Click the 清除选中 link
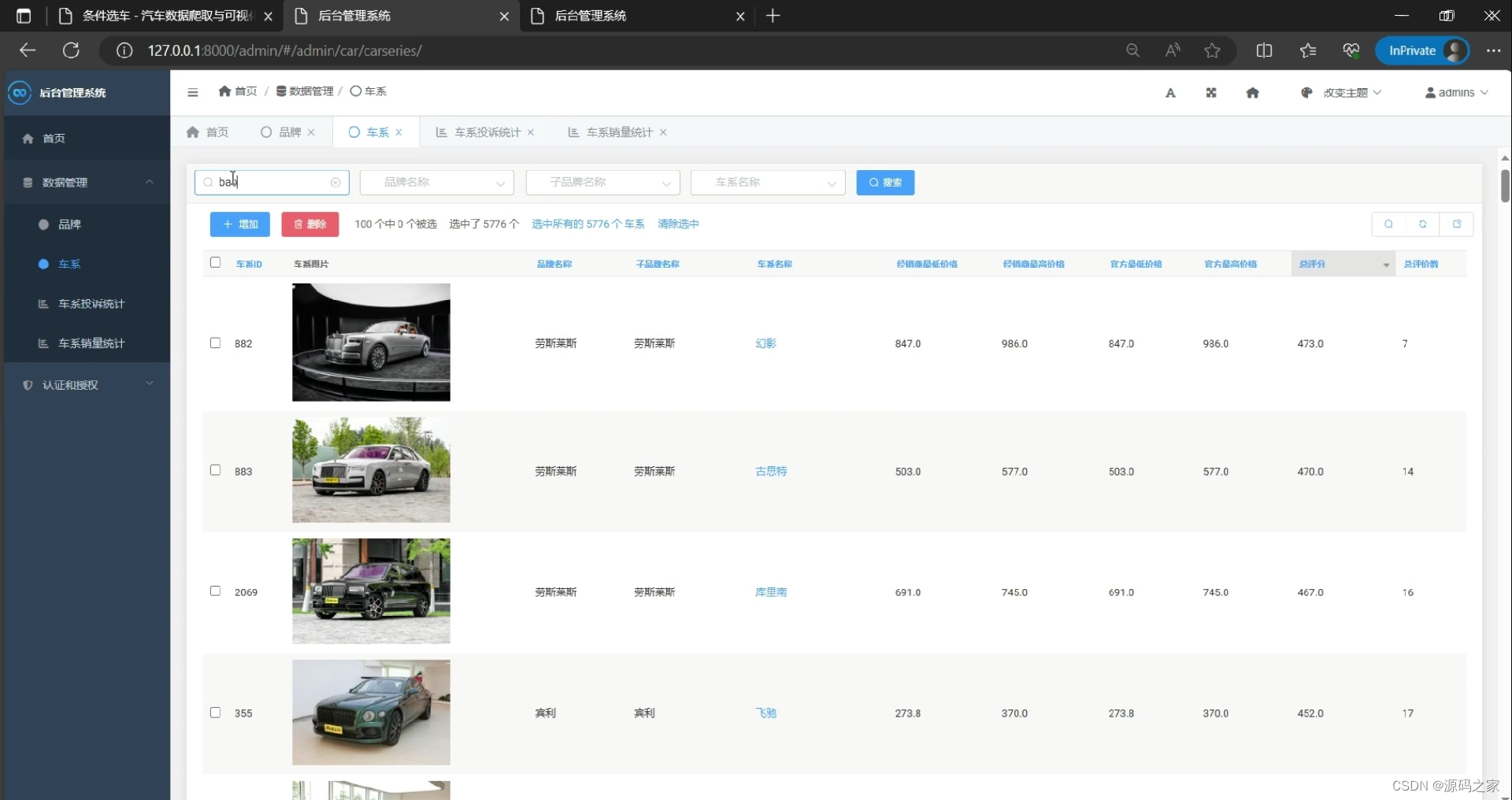 (678, 224)
